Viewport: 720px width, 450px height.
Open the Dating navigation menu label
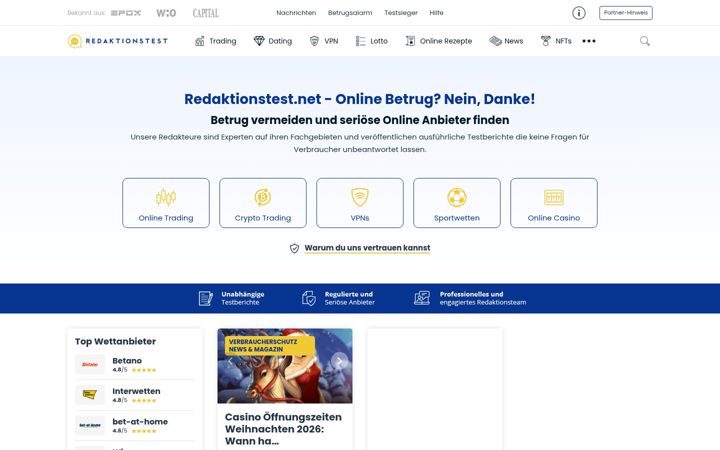(280, 41)
